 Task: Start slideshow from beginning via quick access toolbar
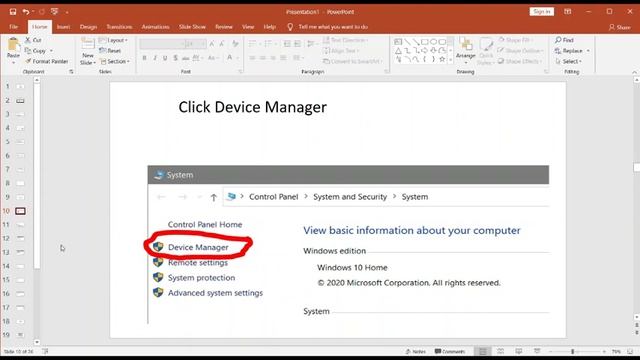tap(54, 12)
